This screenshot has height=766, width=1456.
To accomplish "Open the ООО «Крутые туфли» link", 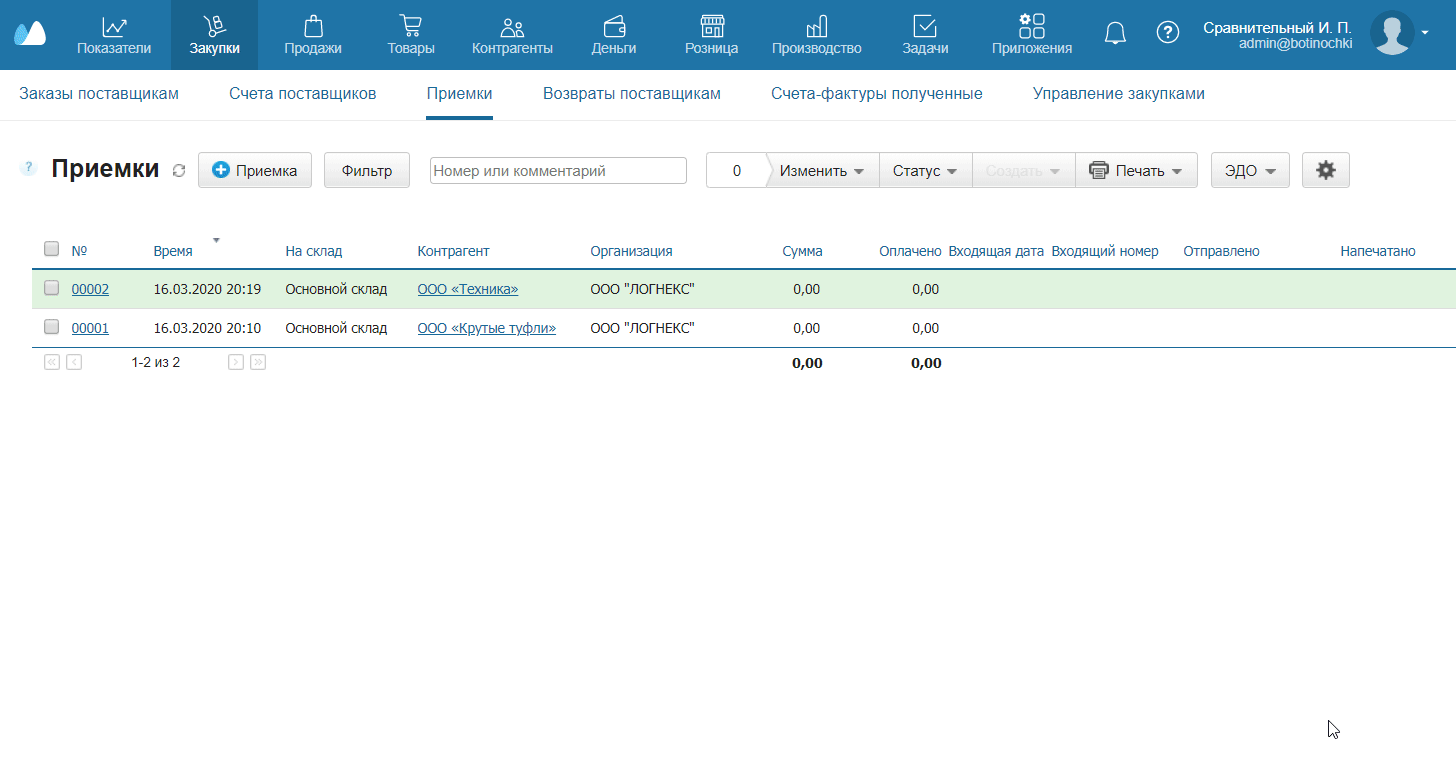I will point(486,328).
